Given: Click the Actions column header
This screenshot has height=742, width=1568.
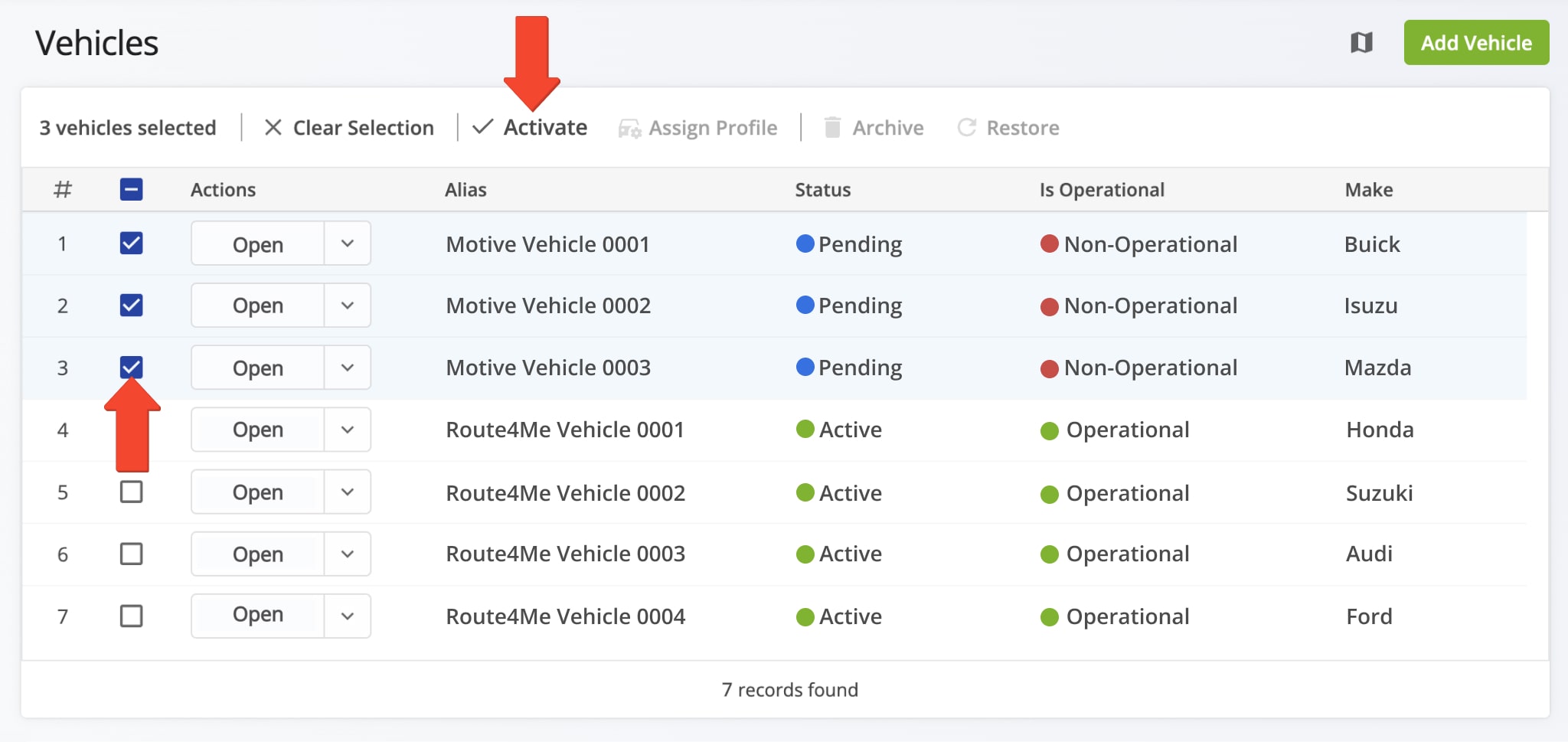Looking at the screenshot, I should pos(223,190).
